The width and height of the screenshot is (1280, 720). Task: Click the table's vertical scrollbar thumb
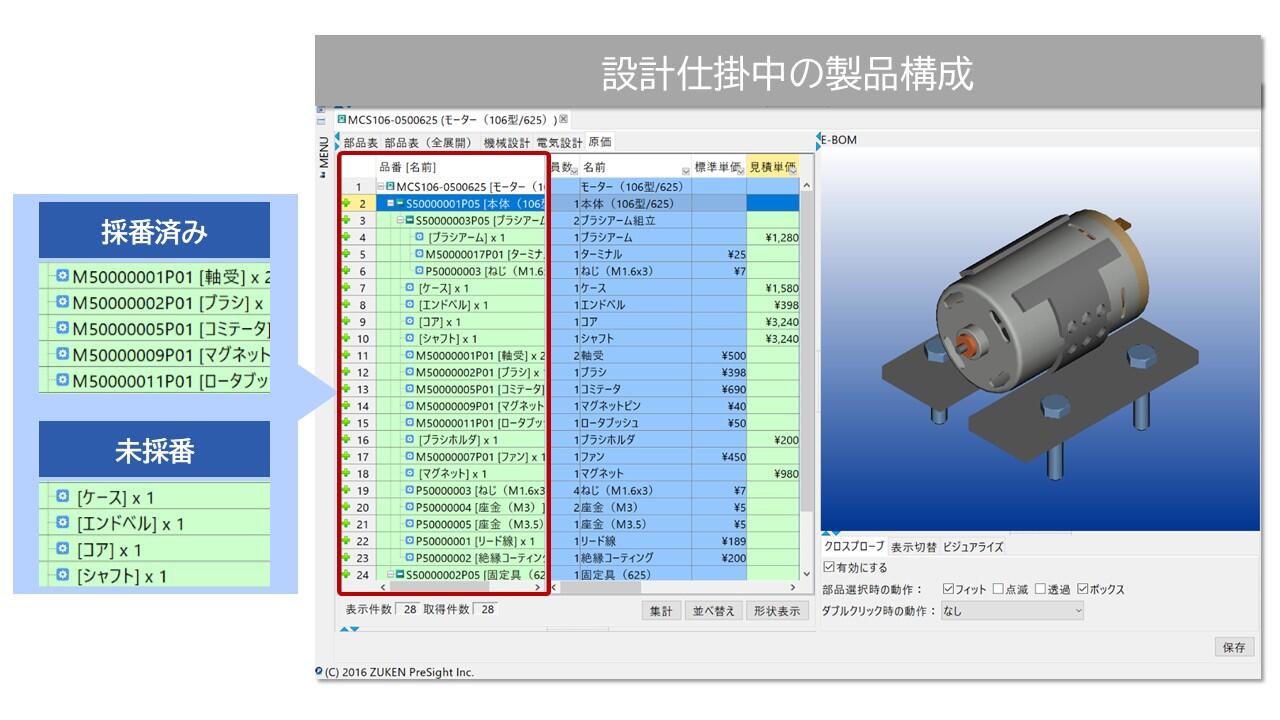pyautogui.click(x=806, y=350)
